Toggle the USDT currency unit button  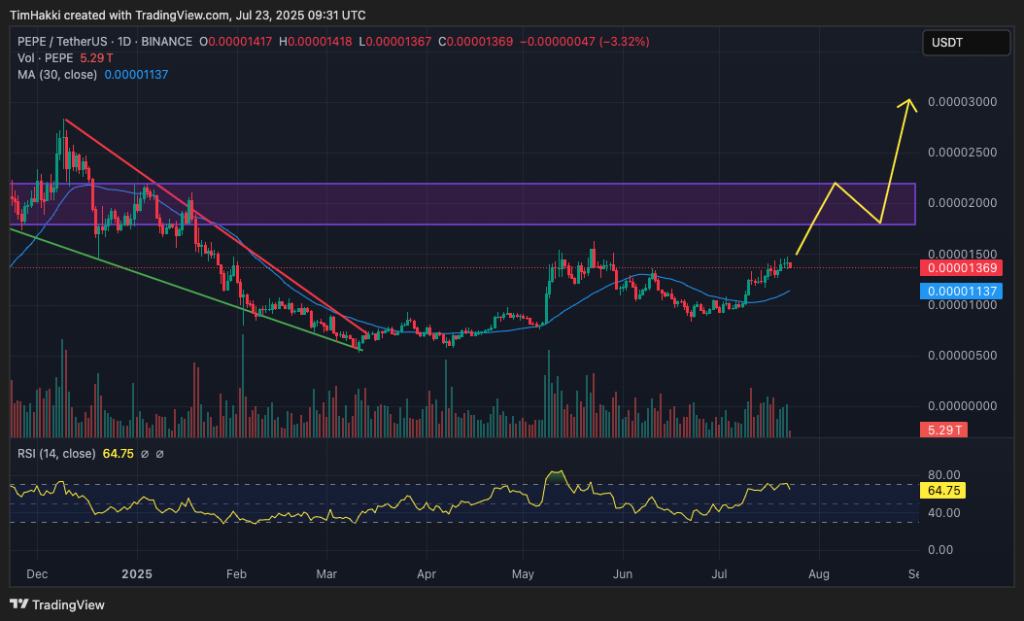966,42
